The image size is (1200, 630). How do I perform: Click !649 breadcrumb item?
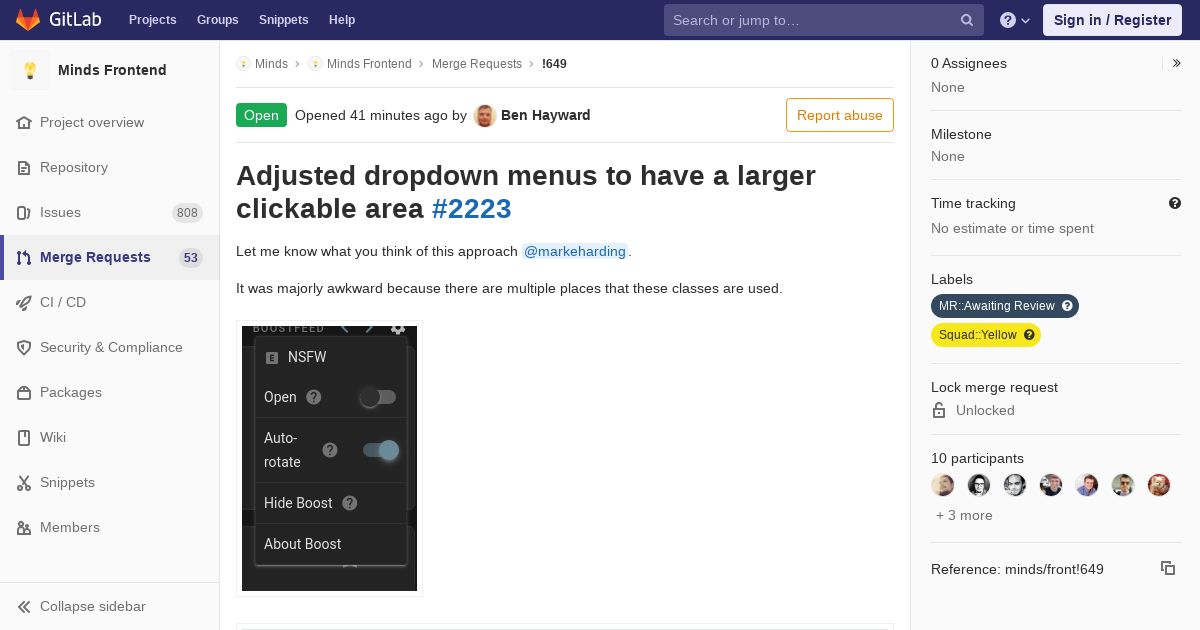click(554, 64)
